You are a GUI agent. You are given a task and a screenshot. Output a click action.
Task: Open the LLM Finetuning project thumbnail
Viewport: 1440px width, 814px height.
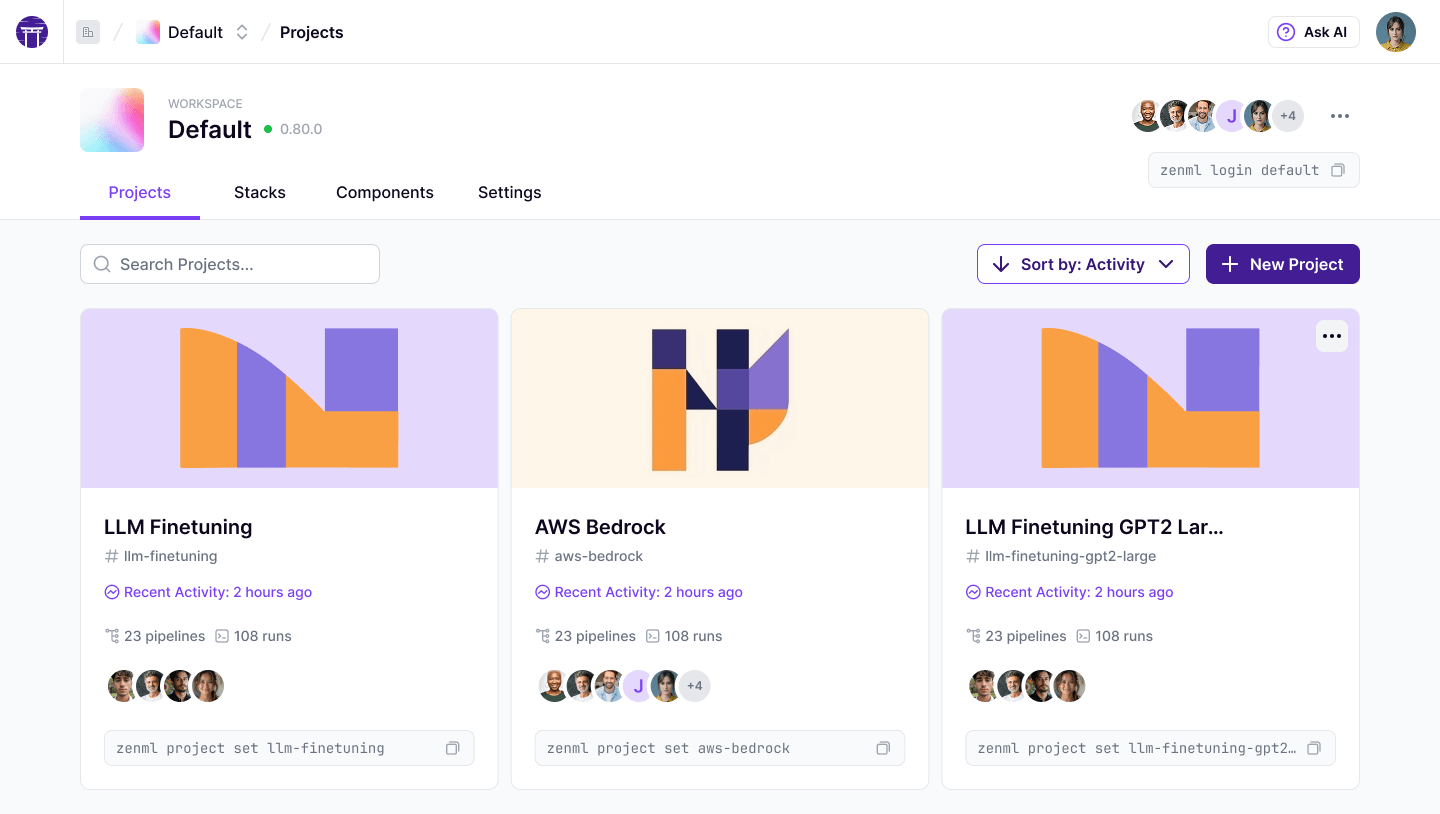289,398
